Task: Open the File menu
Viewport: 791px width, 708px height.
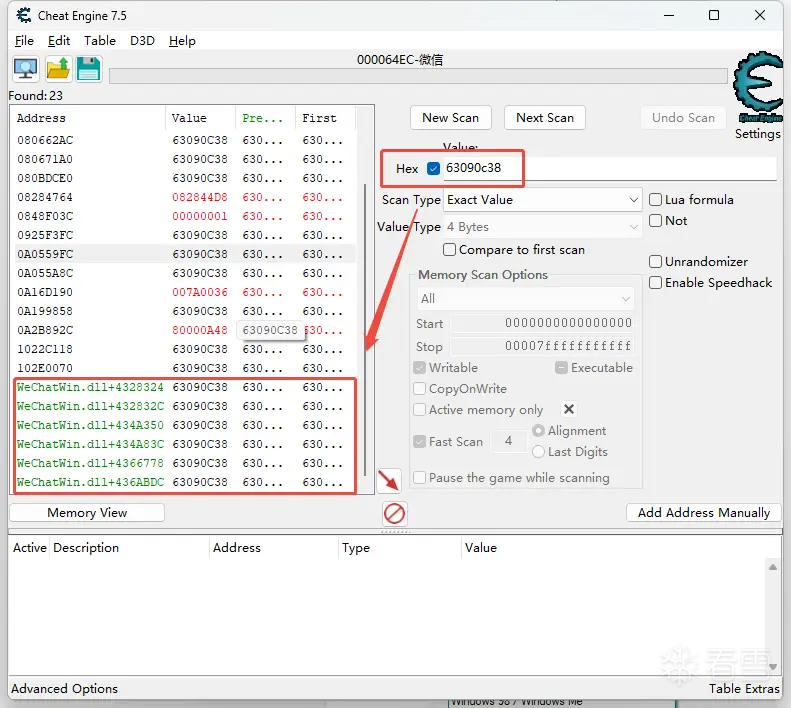Action: (24, 41)
